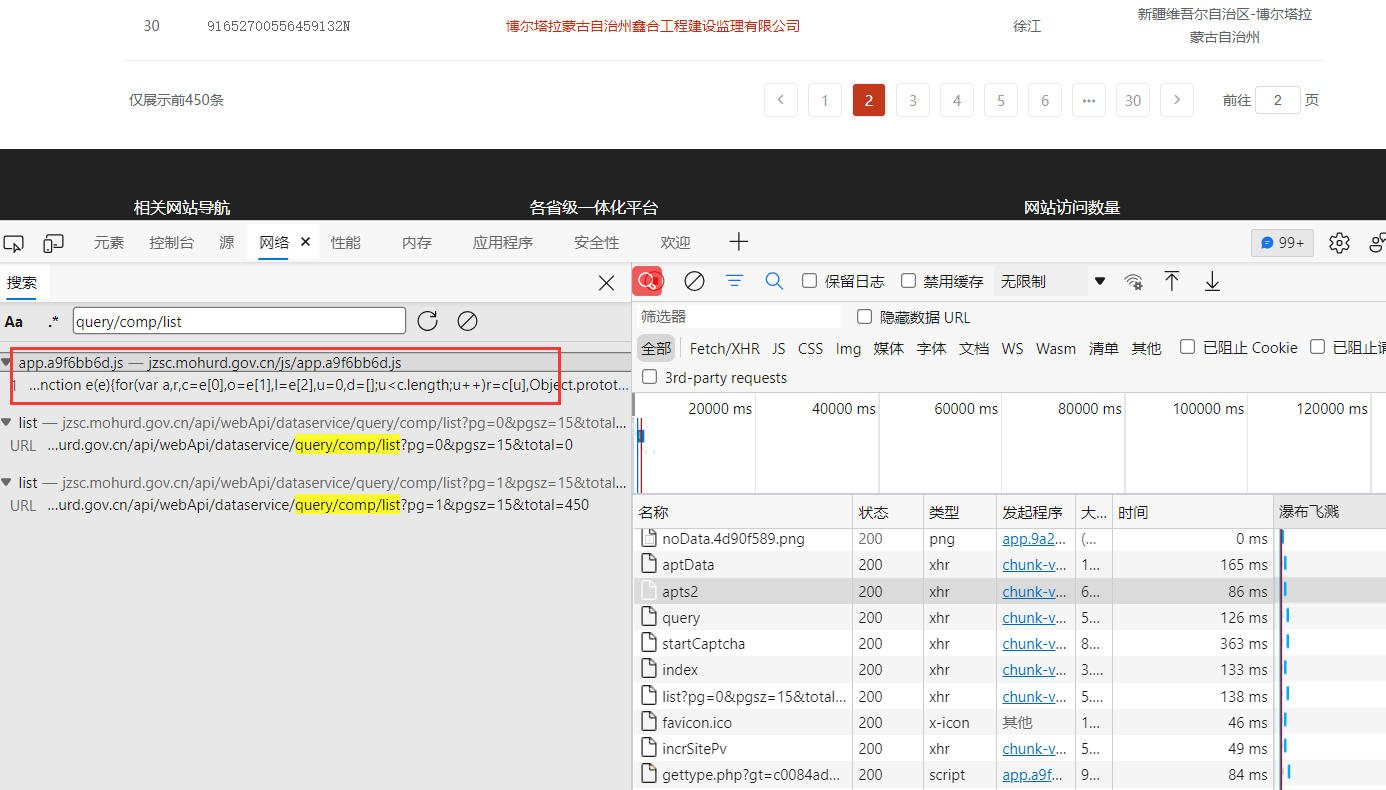Filter by 字体 requests
The height and width of the screenshot is (790, 1386).
(x=931, y=348)
